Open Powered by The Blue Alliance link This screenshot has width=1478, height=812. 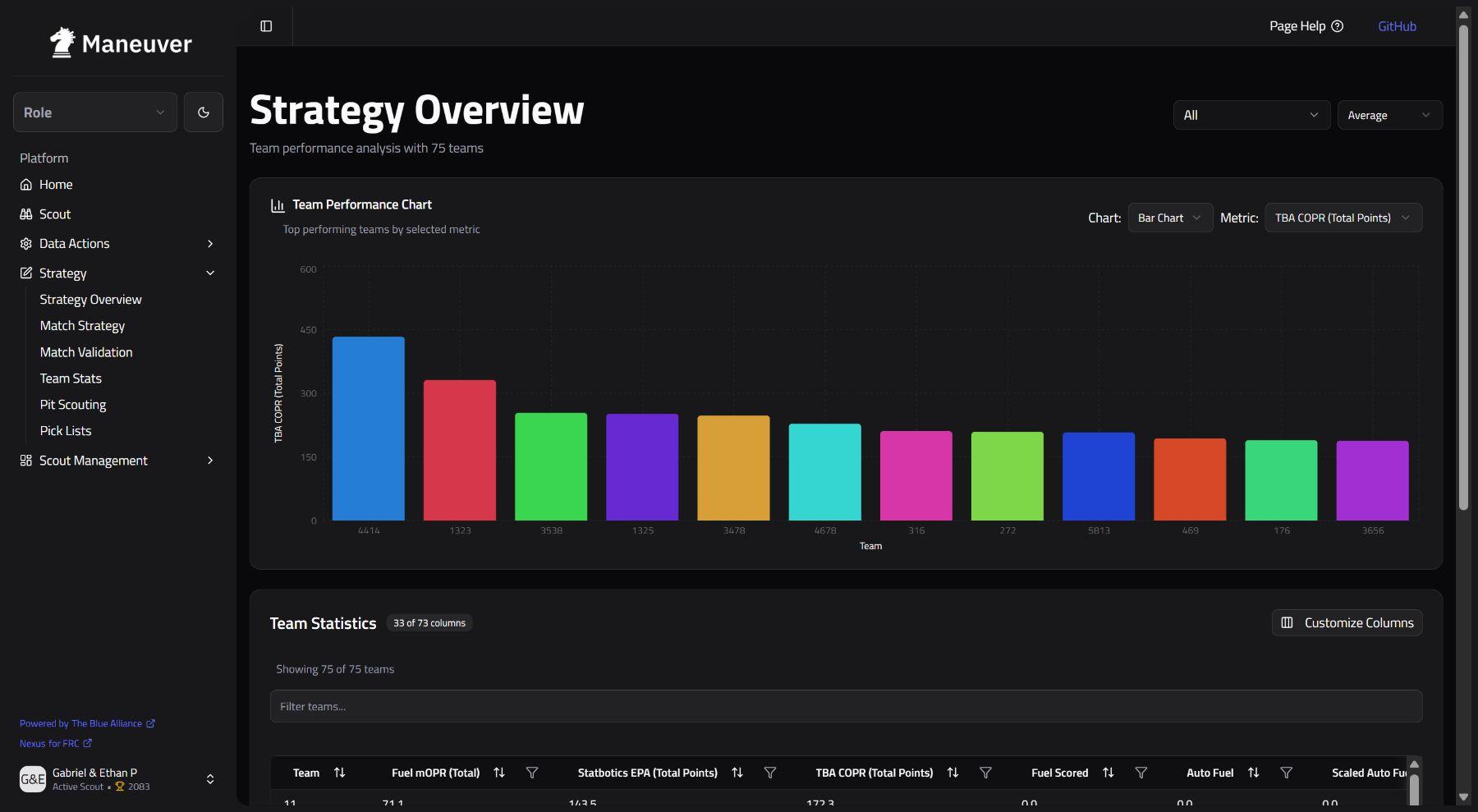click(87, 723)
